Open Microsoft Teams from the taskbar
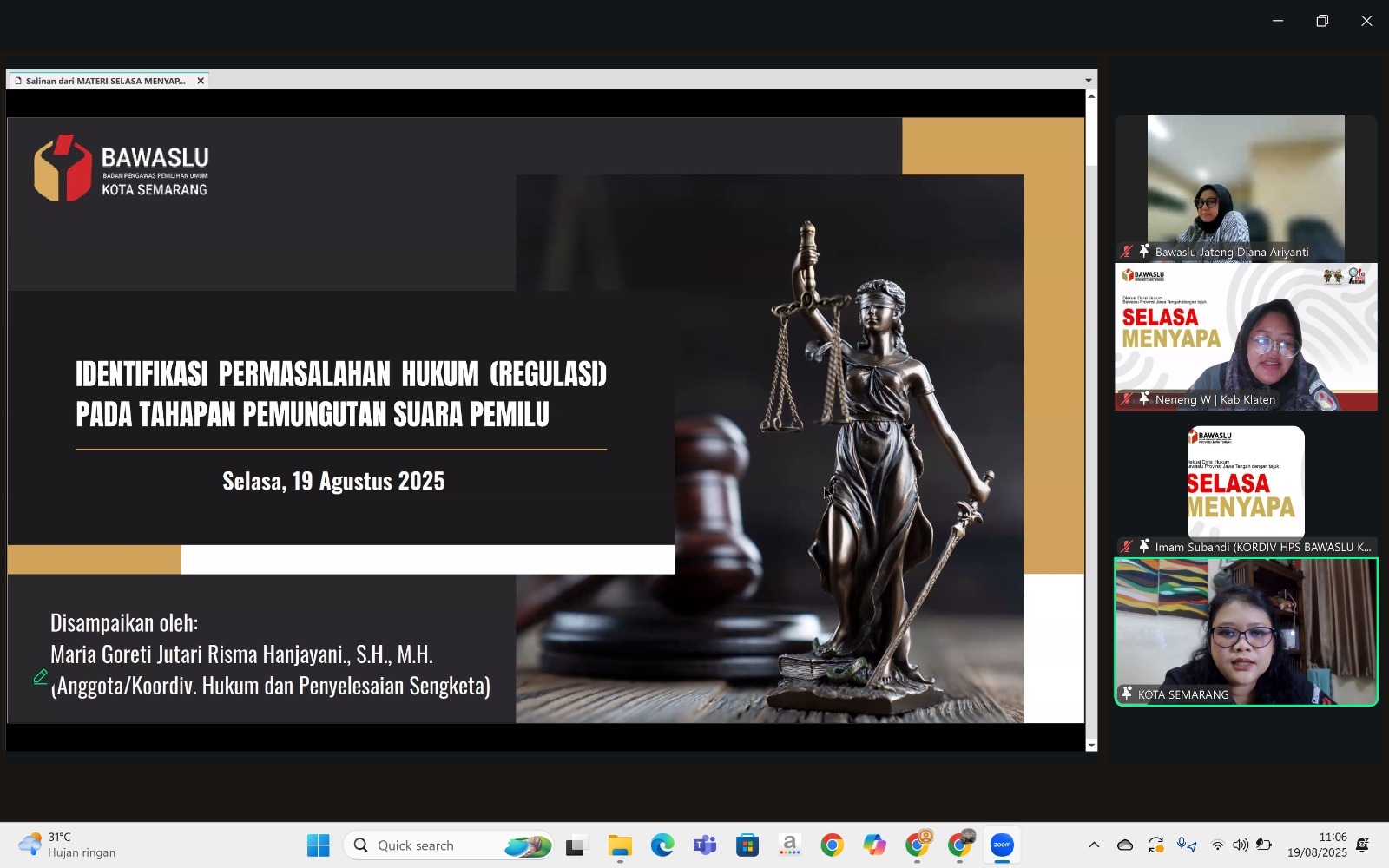Screen dimensions: 1389x868 [x=705, y=845]
